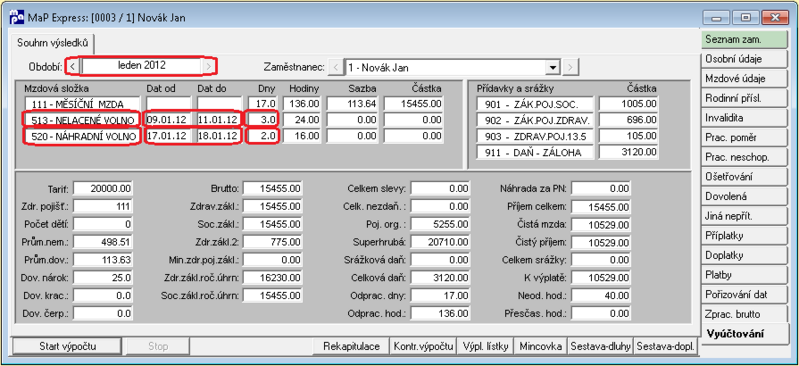Viewport: 799px width, 366px height.
Task: Click Dat od cell 17.01.12
Action: [168, 137]
